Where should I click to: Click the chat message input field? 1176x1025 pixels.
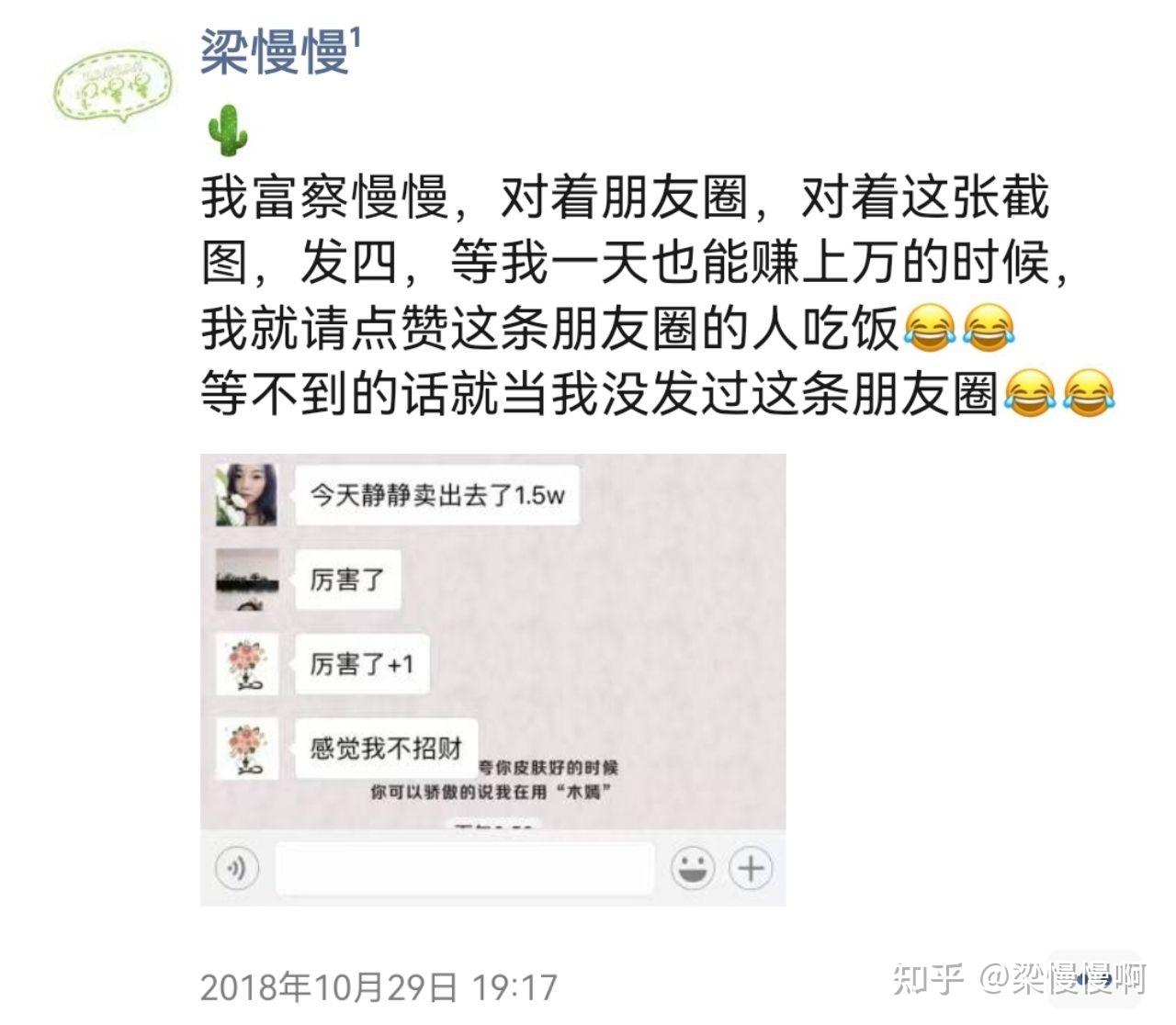click(x=465, y=868)
